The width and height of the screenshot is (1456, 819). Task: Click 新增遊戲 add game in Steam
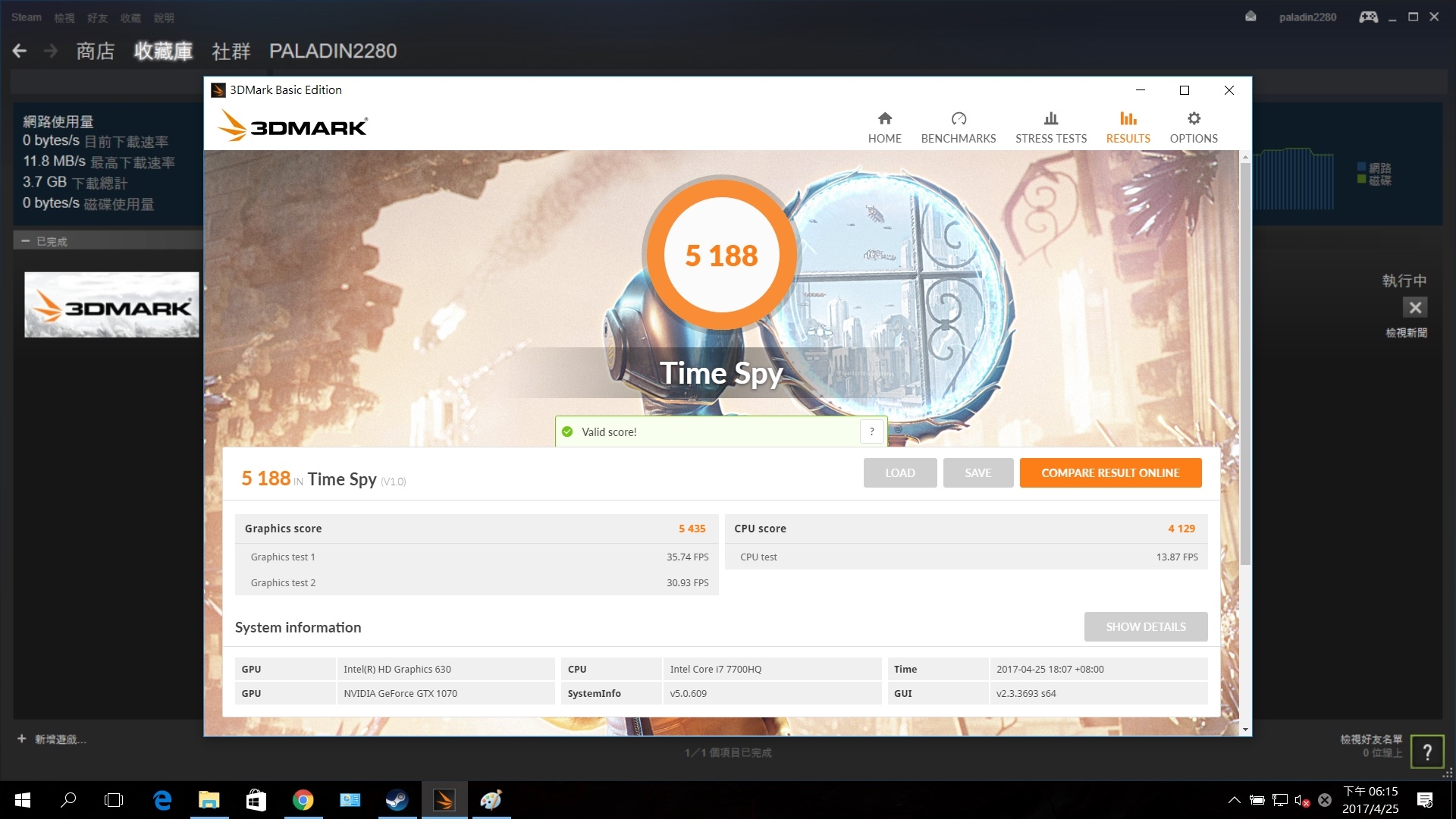(52, 739)
